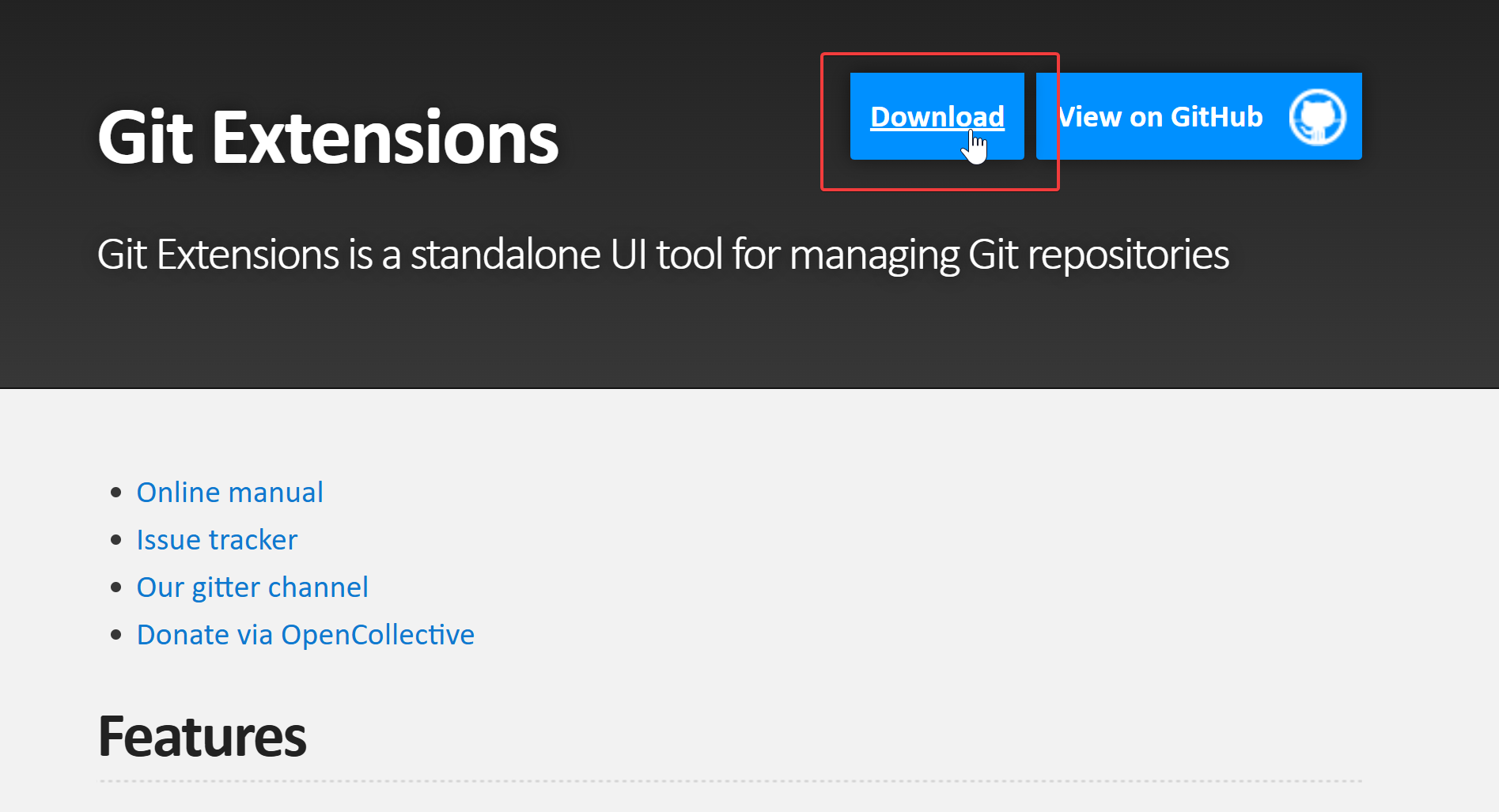Go to the Issue tracker link

[217, 540]
